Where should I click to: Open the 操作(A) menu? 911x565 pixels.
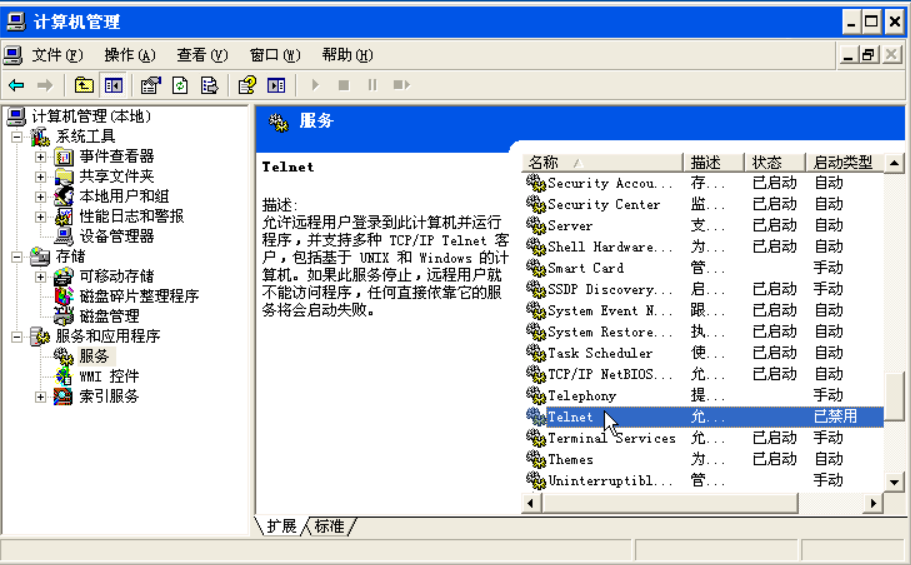[130, 55]
